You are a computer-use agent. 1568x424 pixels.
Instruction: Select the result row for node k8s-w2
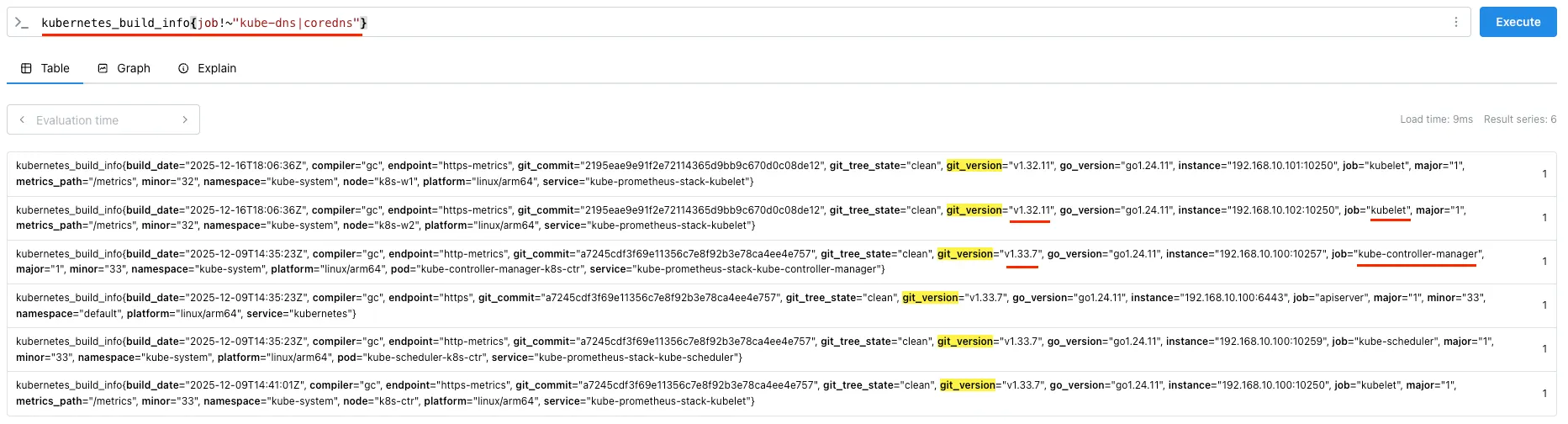(782, 218)
